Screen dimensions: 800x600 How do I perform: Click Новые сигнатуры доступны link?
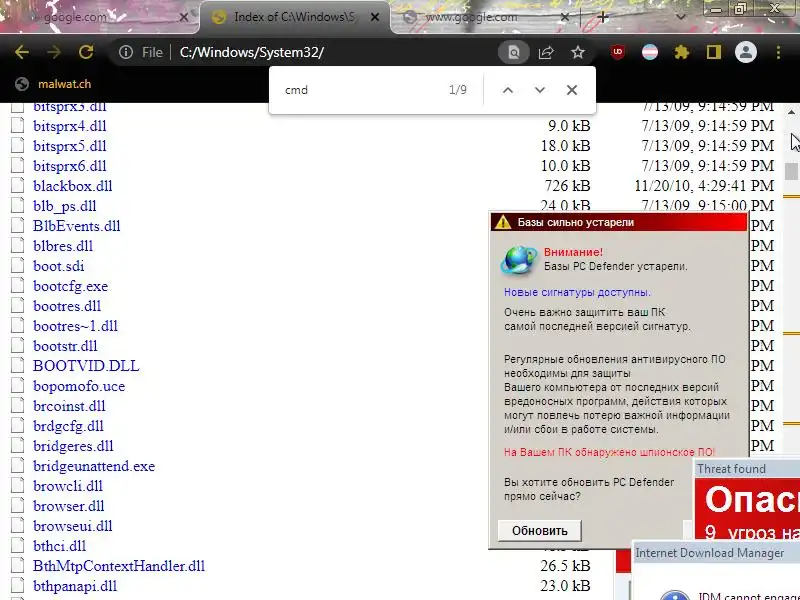(577, 292)
